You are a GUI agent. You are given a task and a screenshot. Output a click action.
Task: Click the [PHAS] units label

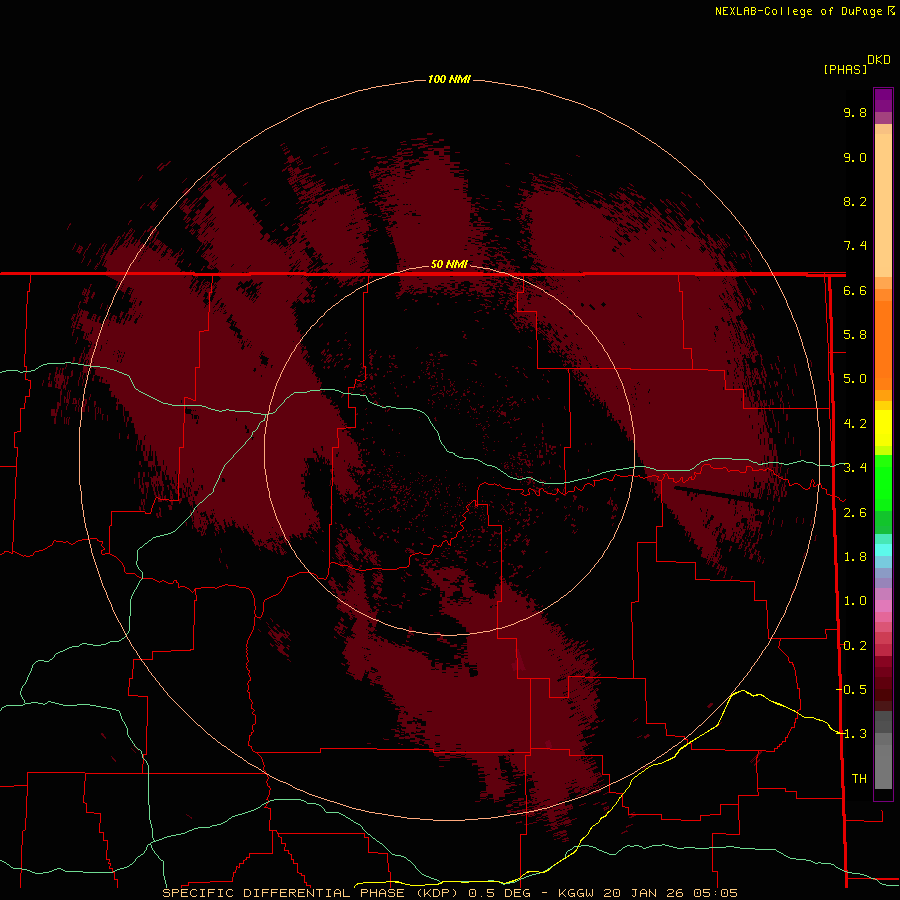tap(845, 69)
